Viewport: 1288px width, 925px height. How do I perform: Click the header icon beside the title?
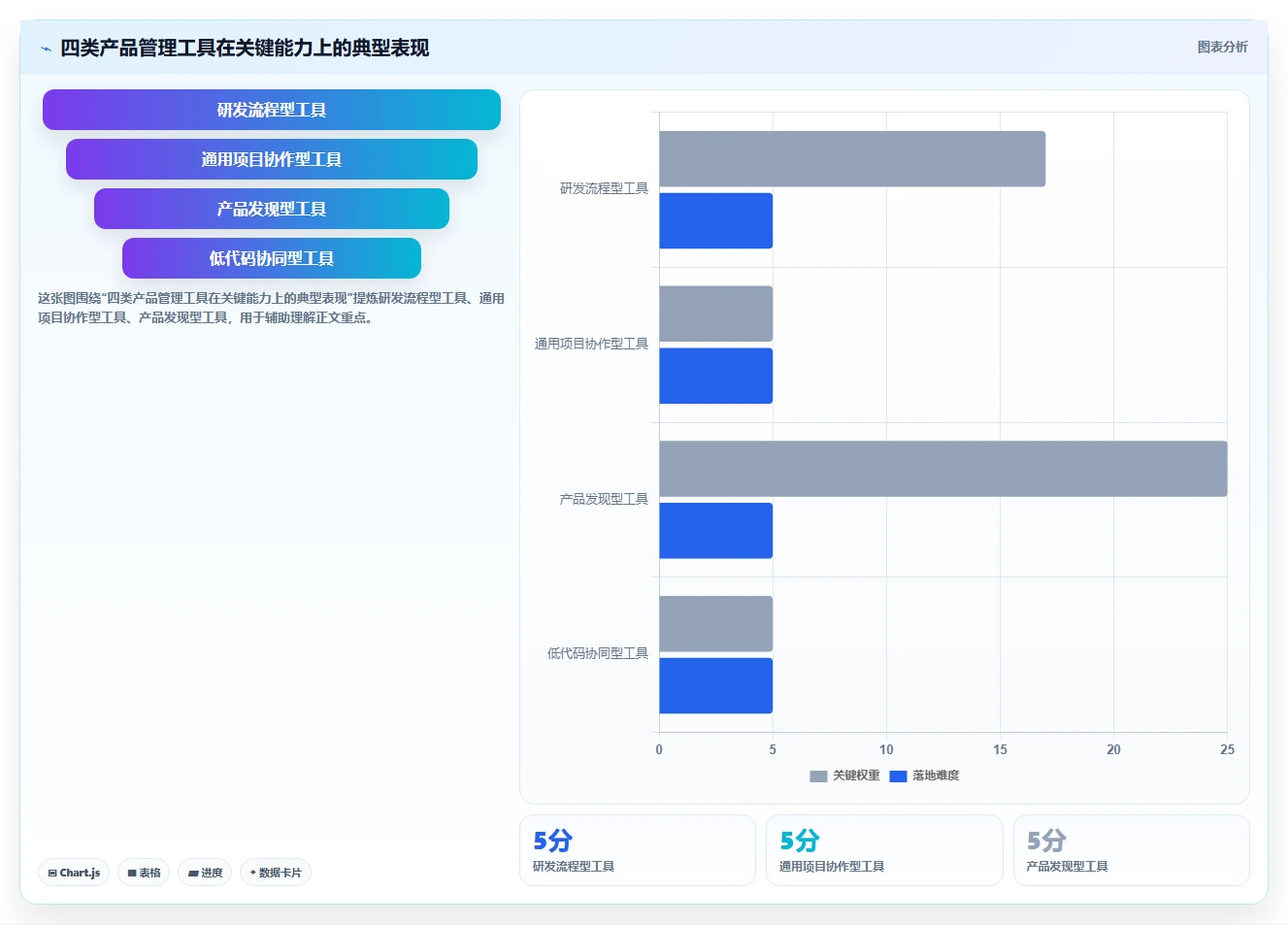click(x=46, y=49)
